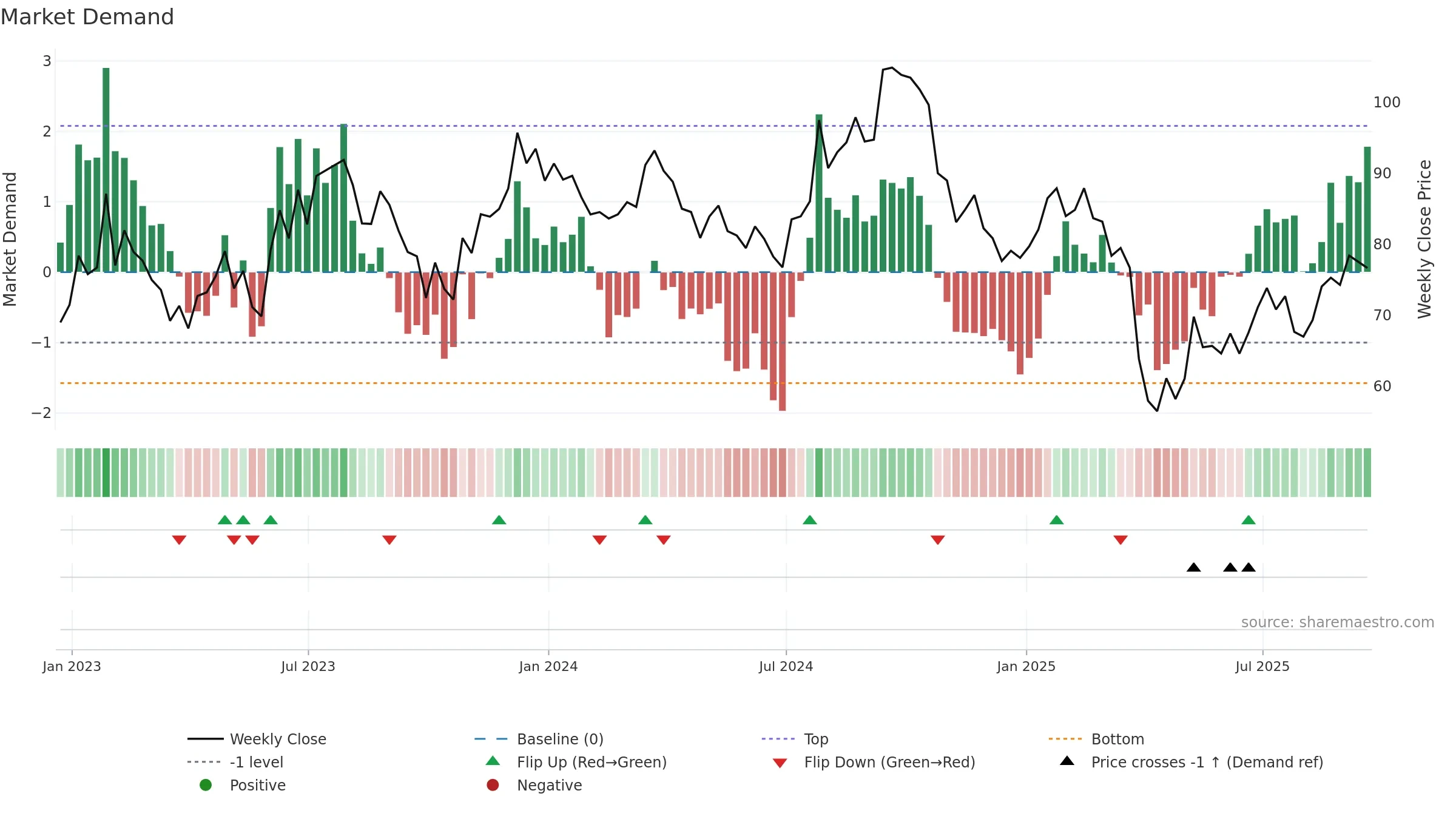This screenshot has height=819, width=1456.
Task: Click the red flip-down marker between Jul 2023 and Jan 2024
Action: (x=389, y=540)
